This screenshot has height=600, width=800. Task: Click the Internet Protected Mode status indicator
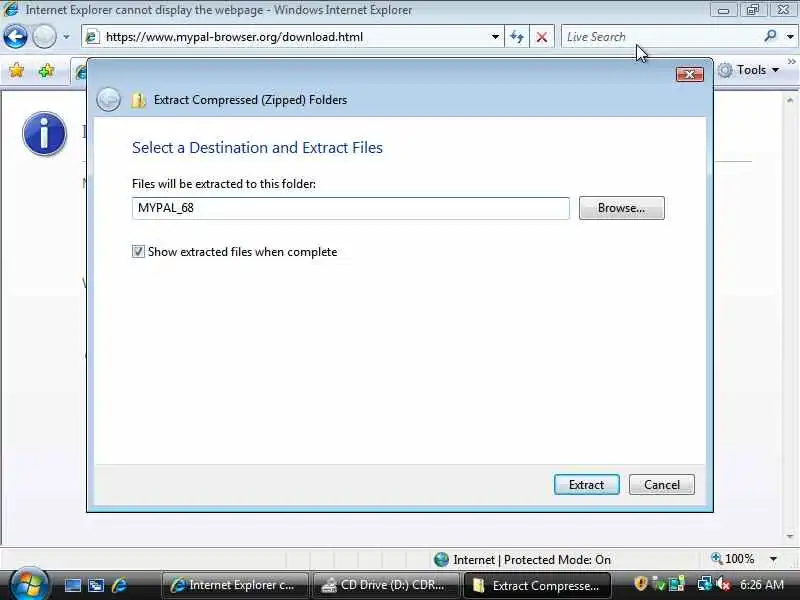pyautogui.click(x=522, y=560)
